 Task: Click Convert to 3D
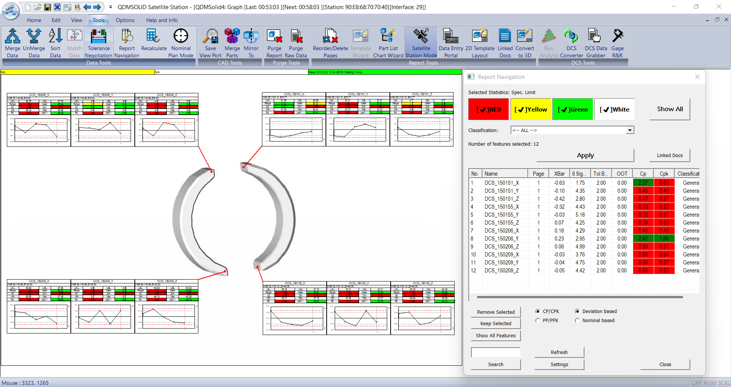[524, 43]
